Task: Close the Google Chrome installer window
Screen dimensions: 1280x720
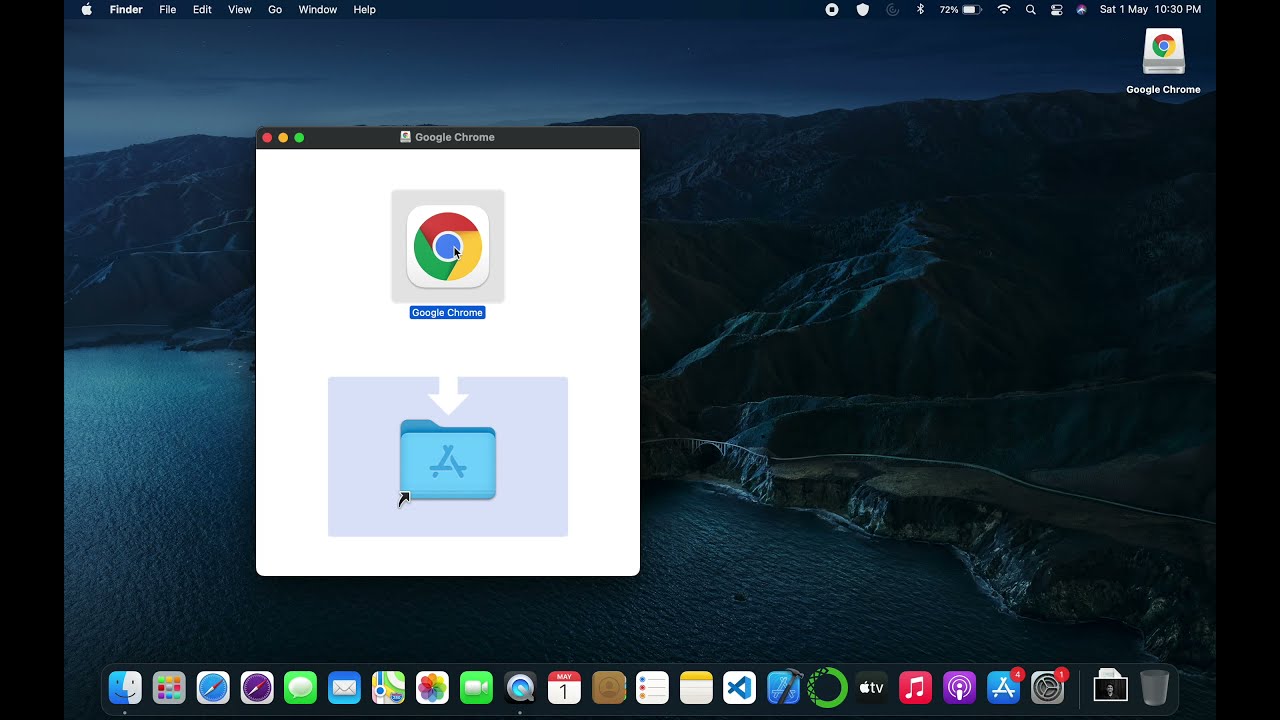Action: click(267, 137)
